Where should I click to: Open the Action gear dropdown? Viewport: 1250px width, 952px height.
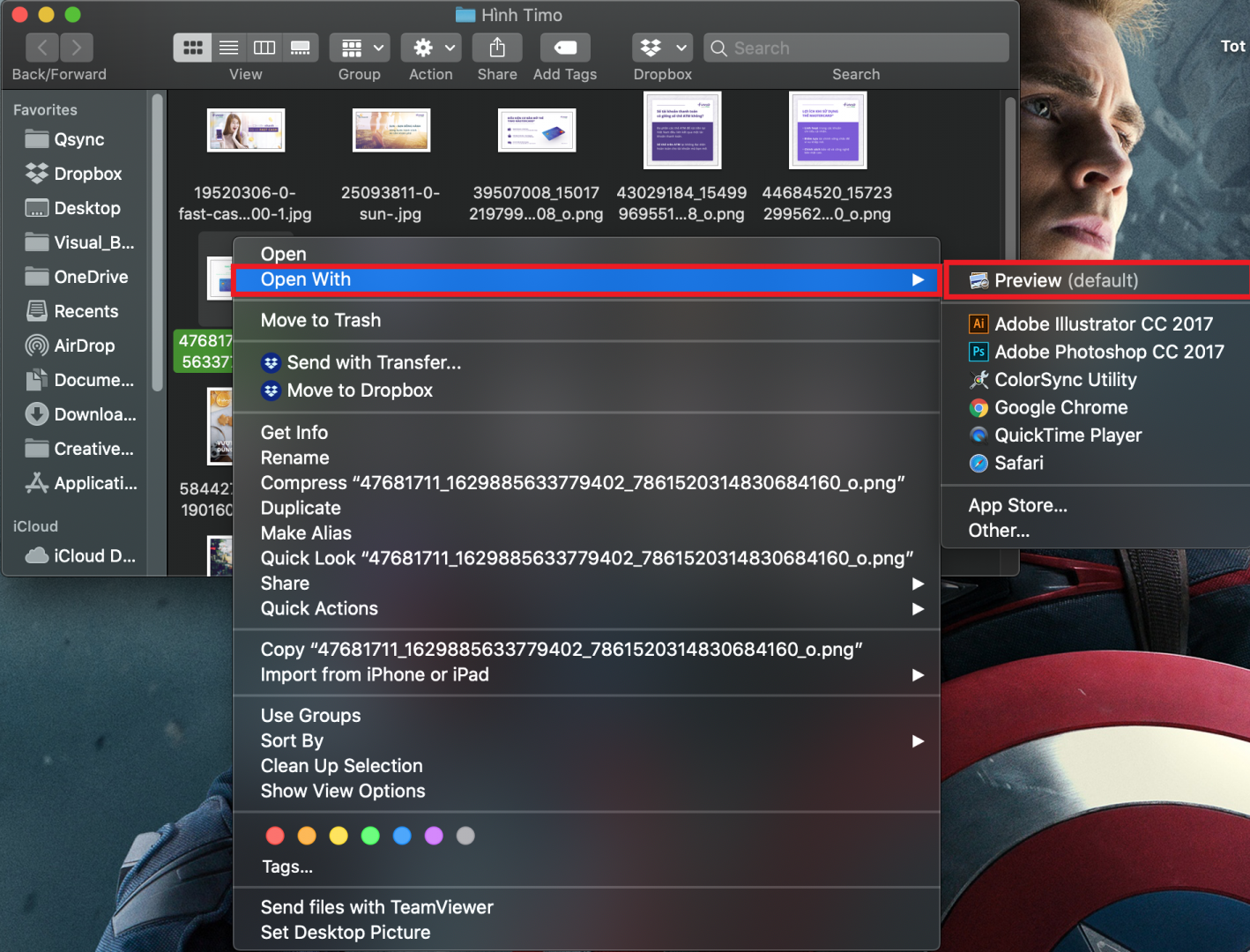click(431, 48)
